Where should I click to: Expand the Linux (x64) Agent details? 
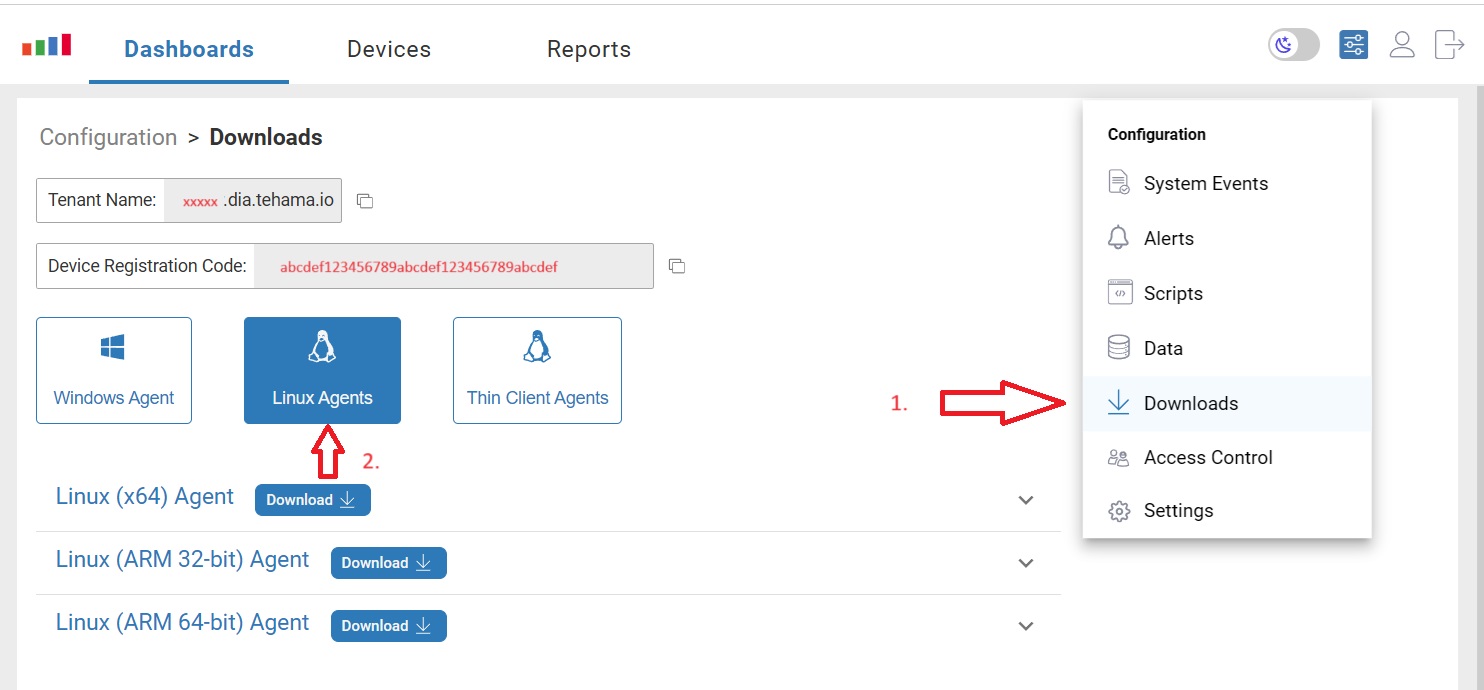pyautogui.click(x=1025, y=499)
